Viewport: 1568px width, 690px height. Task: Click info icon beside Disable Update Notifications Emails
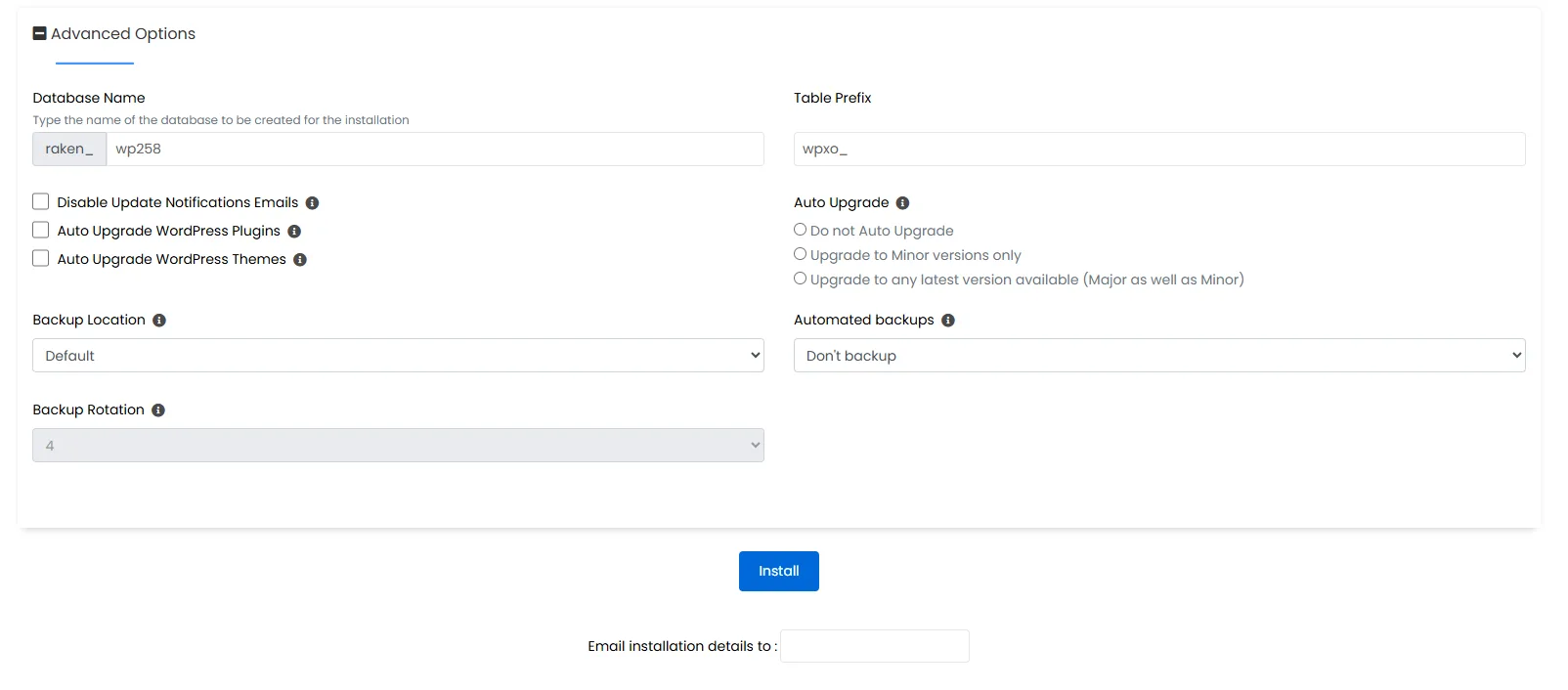[312, 203]
